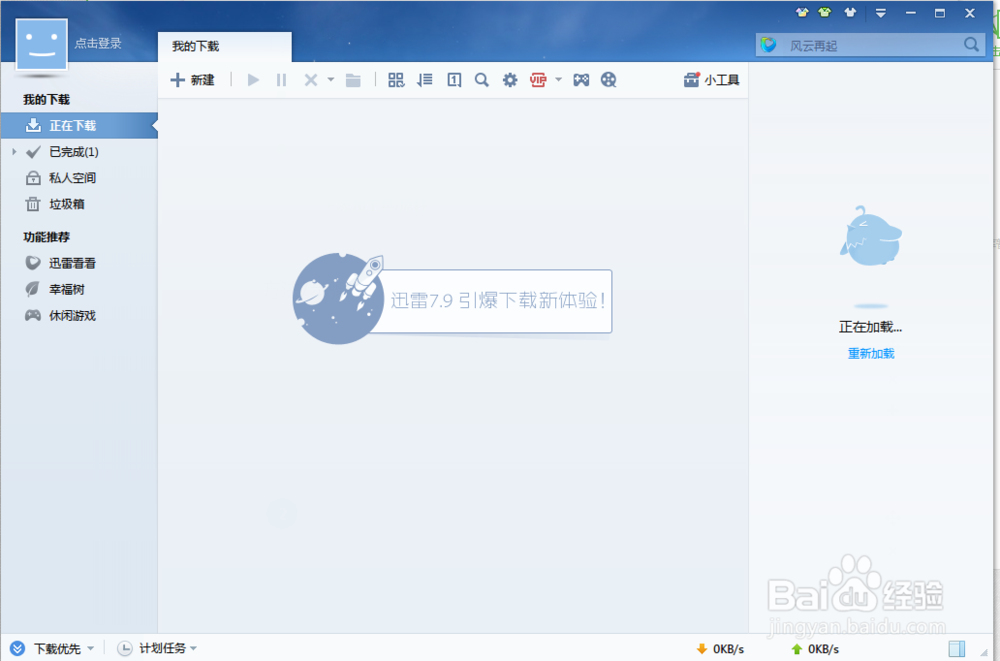The width and height of the screenshot is (1000, 661).
Task: Click the shield icon in search box
Action: coord(768,45)
